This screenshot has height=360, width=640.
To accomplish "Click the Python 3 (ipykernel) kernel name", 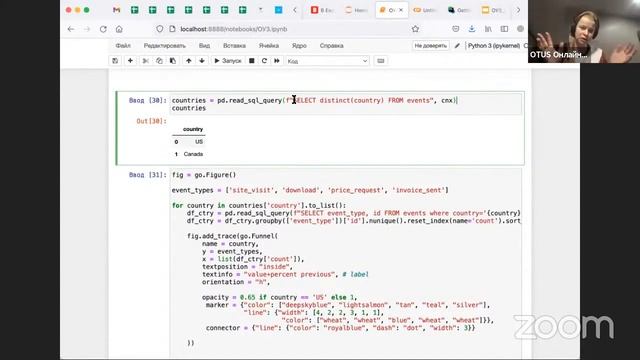I will [x=494, y=46].
